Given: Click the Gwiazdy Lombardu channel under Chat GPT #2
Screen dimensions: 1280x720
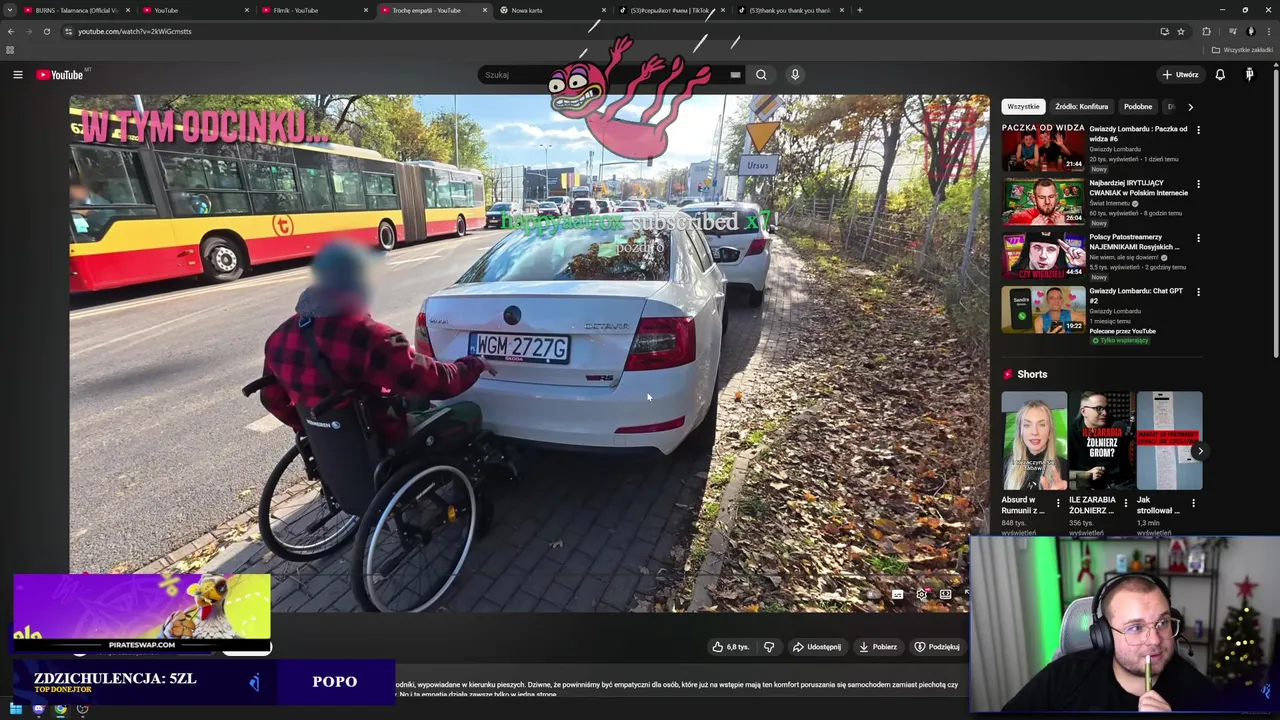Looking at the screenshot, I should (1115, 311).
